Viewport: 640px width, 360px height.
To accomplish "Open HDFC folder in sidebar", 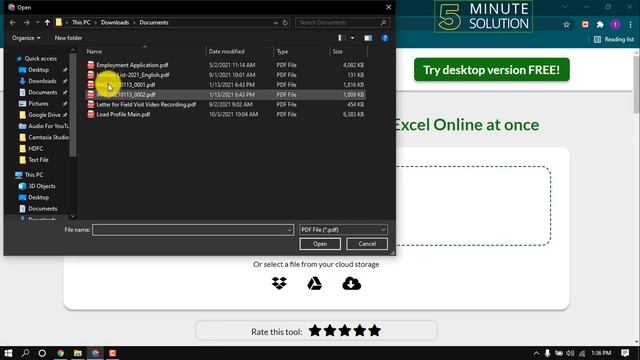I will click(x=36, y=149).
